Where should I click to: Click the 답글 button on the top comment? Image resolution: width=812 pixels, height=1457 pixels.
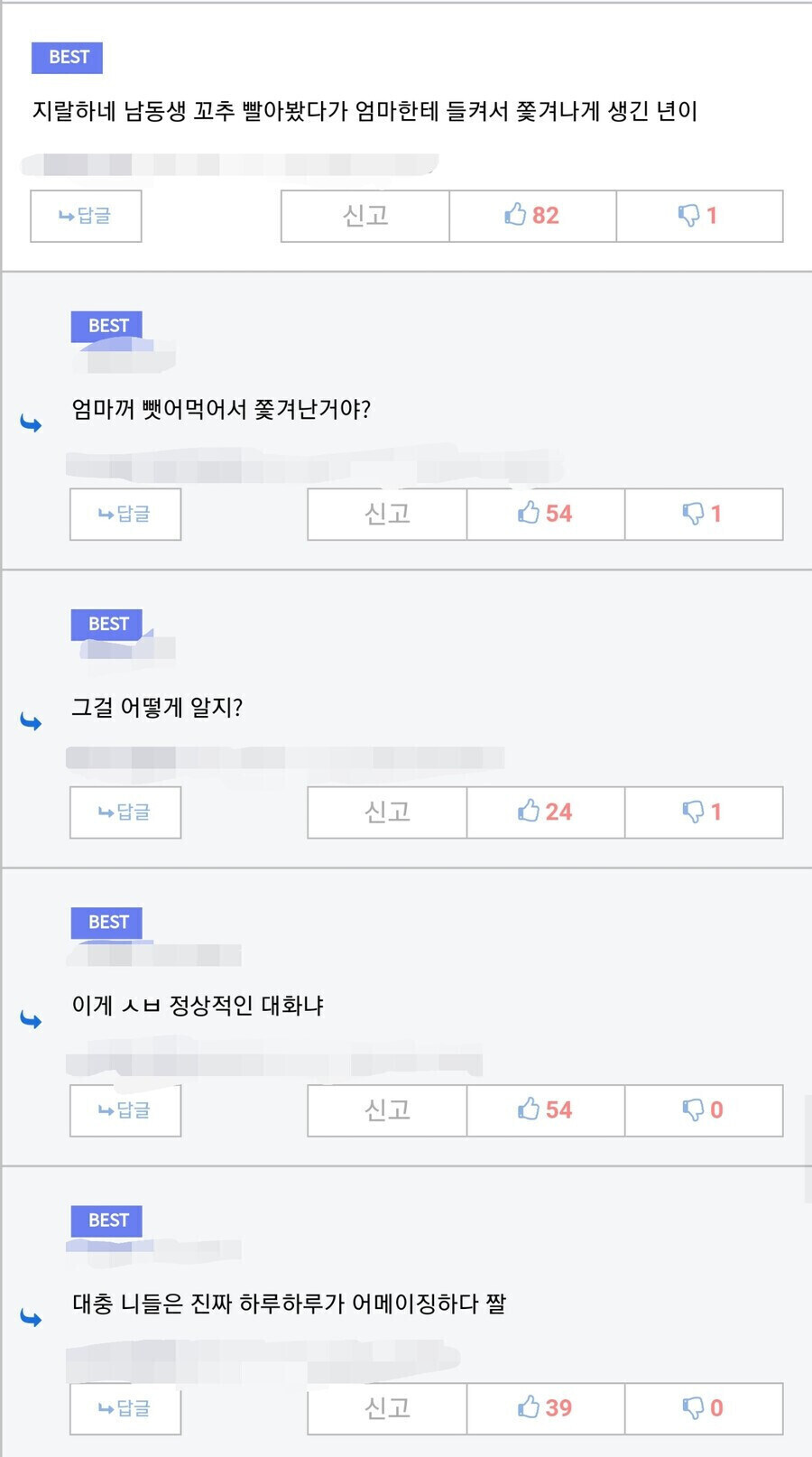[86, 216]
